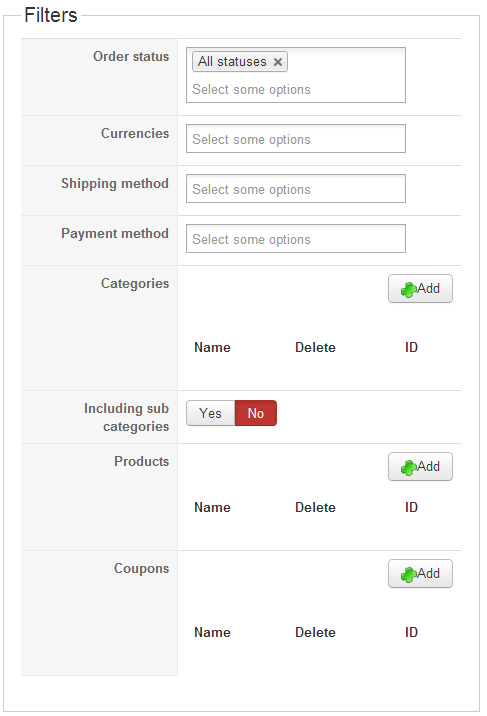Open the Shipping method options selector
Image resolution: width=487 pixels, height=716 pixels.
click(x=296, y=189)
